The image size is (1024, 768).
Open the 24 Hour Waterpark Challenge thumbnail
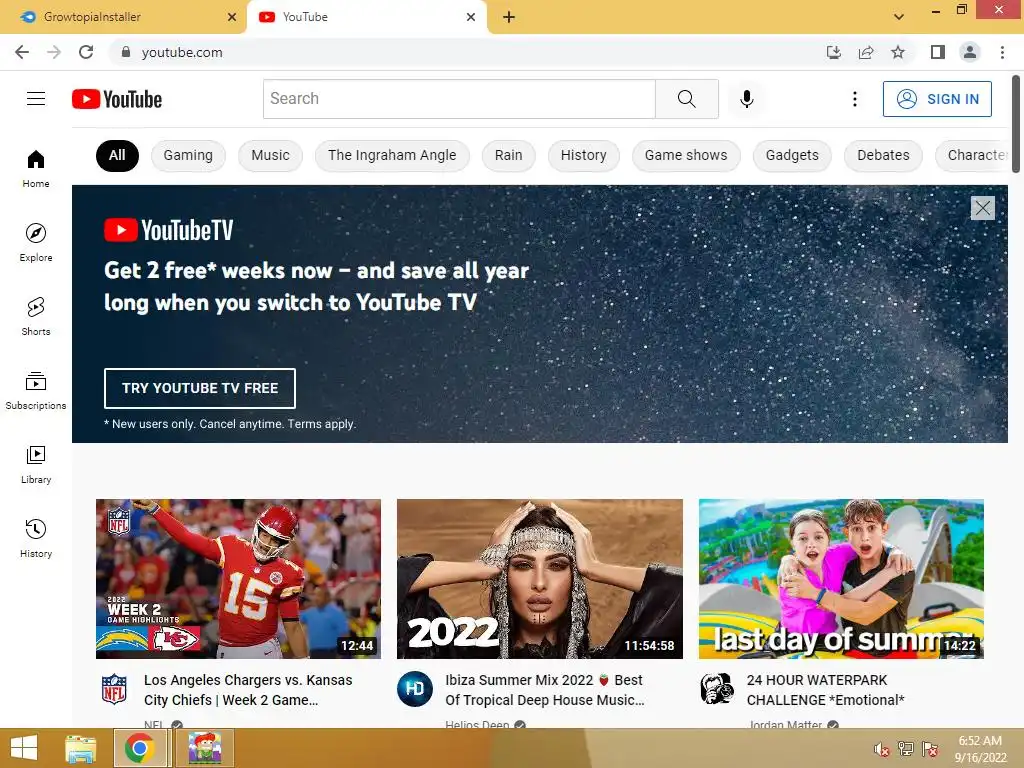pos(841,579)
